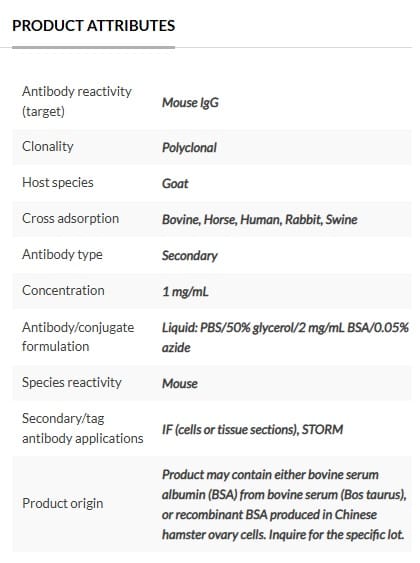
Task: Click the Antibody reactivity (target) label
Action: 76,101
